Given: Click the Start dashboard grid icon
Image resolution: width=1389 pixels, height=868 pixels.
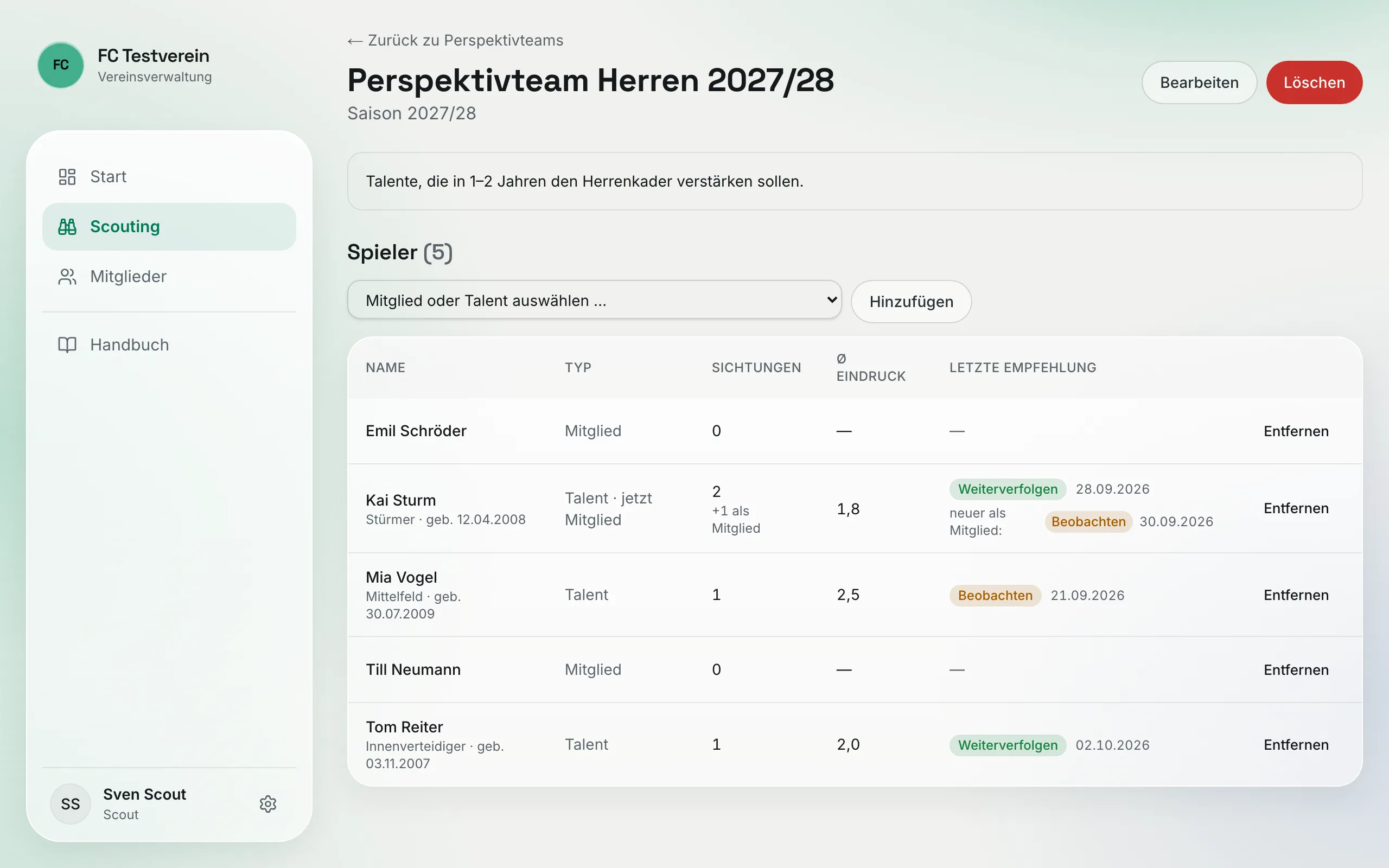Looking at the screenshot, I should [67, 177].
